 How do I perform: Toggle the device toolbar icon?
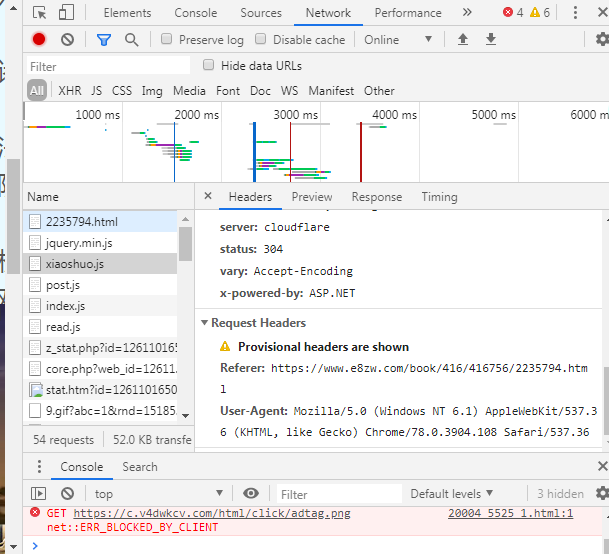pos(66,12)
